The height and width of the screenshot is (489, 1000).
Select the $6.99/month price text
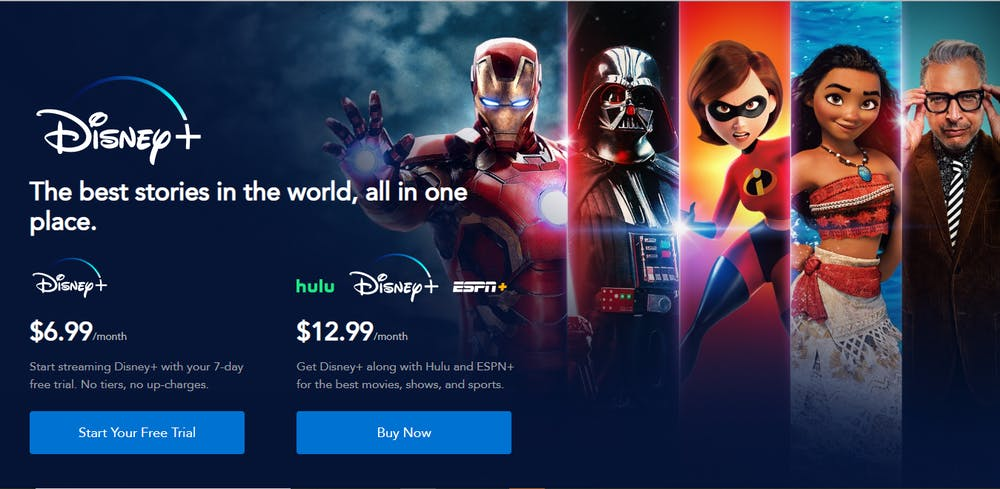[78, 332]
